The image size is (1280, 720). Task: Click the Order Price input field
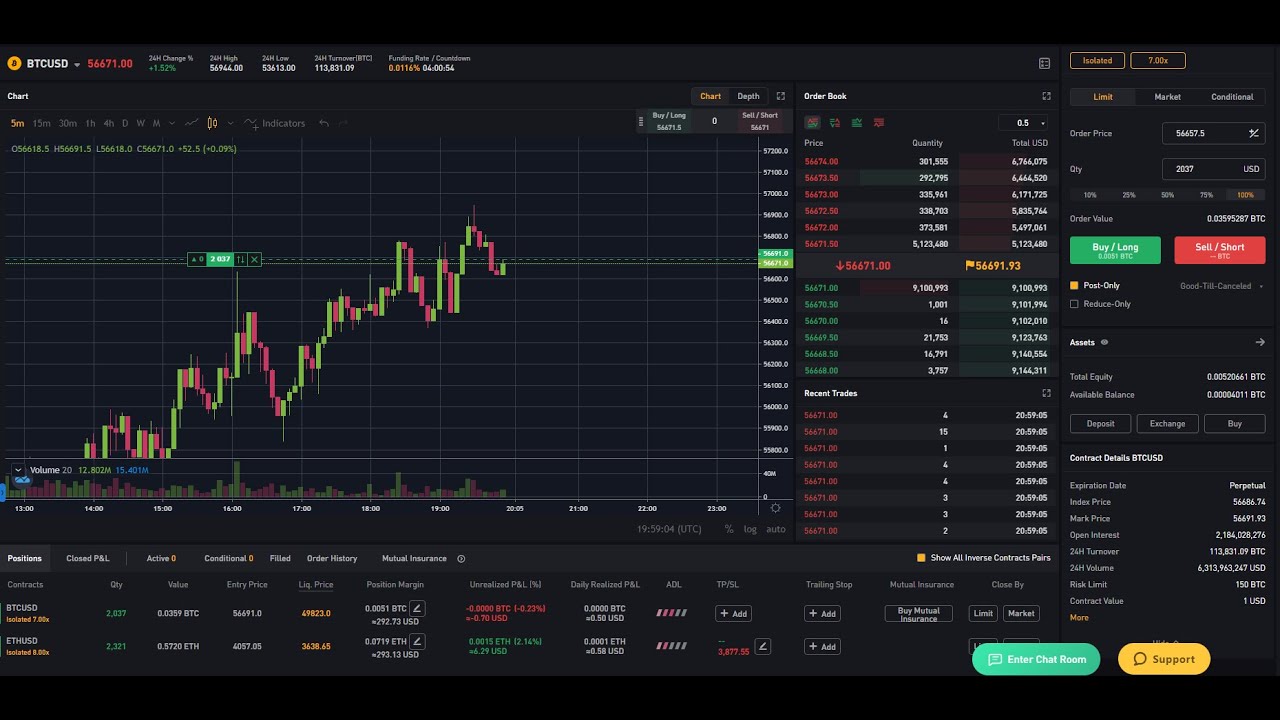tap(1213, 133)
